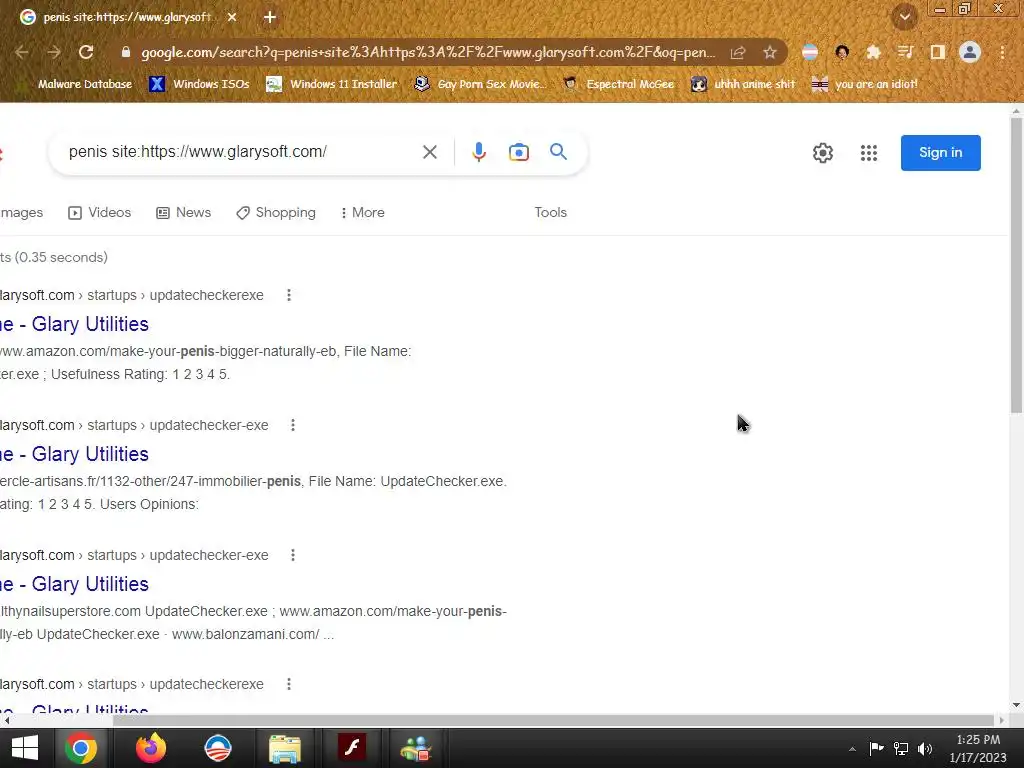The height and width of the screenshot is (768, 1024).
Task: Close the glarysoft search tab
Action: coord(232,17)
